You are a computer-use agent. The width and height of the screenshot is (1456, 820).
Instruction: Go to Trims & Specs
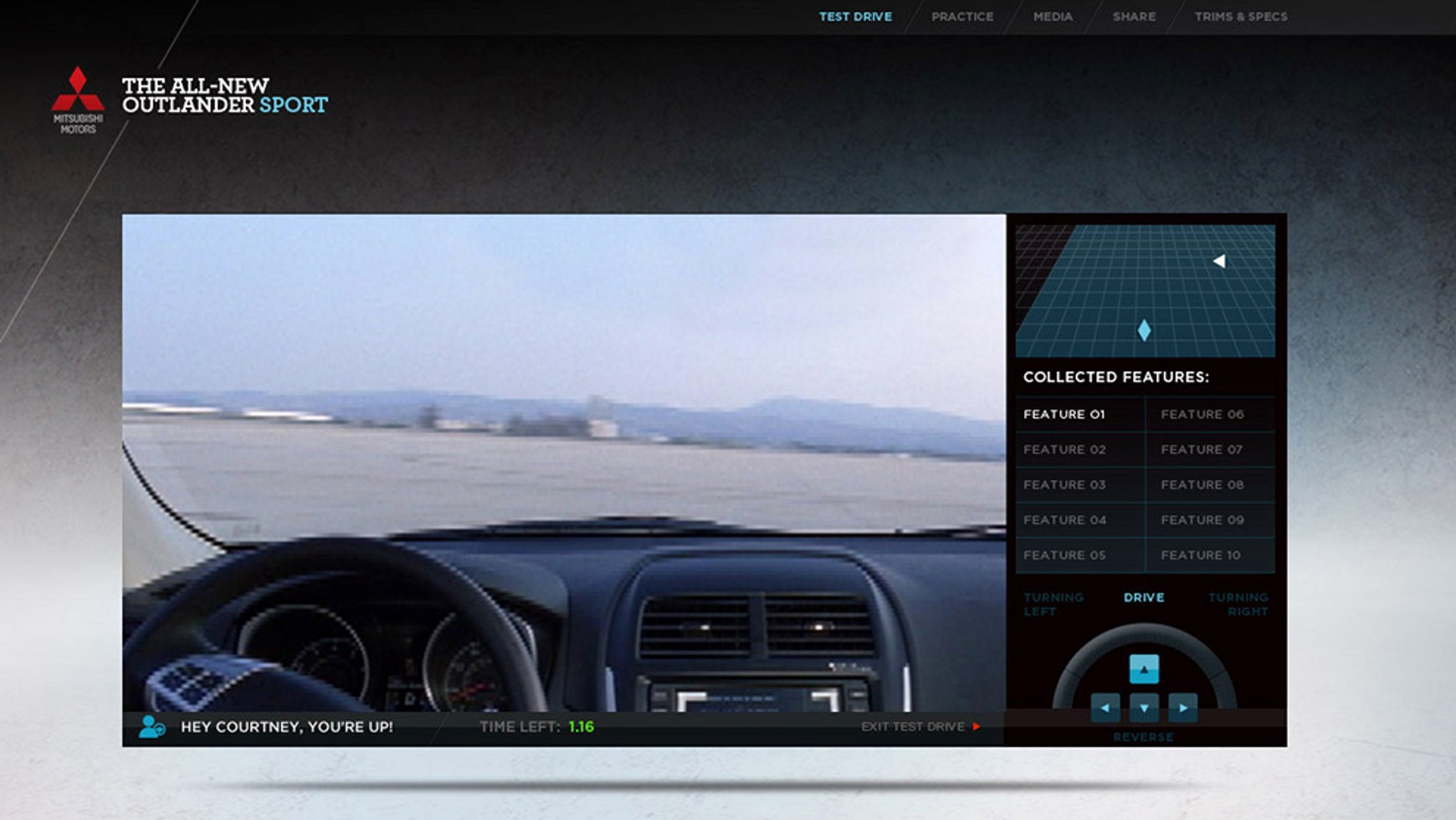click(1240, 17)
